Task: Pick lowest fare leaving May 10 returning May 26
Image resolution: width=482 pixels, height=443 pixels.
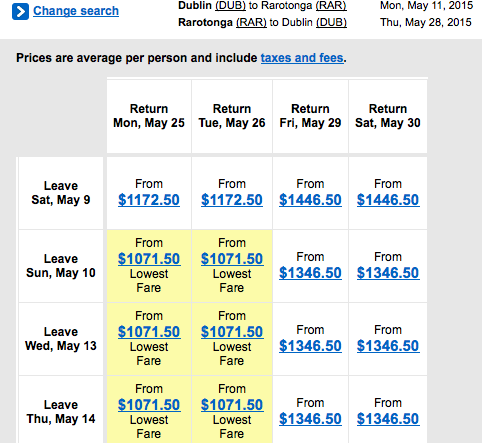Action: pyautogui.click(x=232, y=259)
